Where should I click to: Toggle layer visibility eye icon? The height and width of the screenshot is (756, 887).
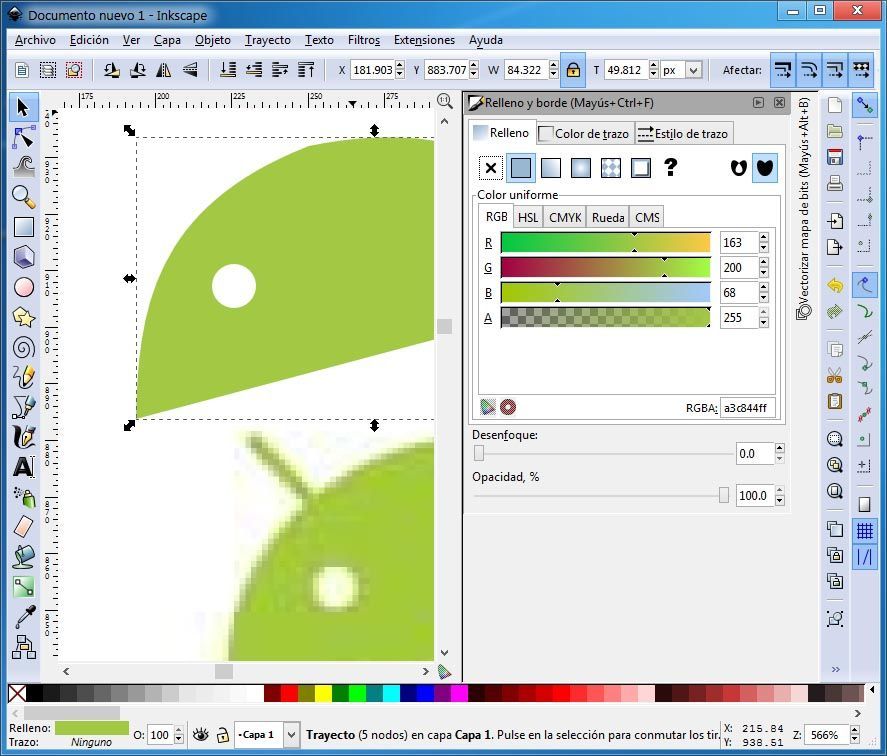coord(200,735)
